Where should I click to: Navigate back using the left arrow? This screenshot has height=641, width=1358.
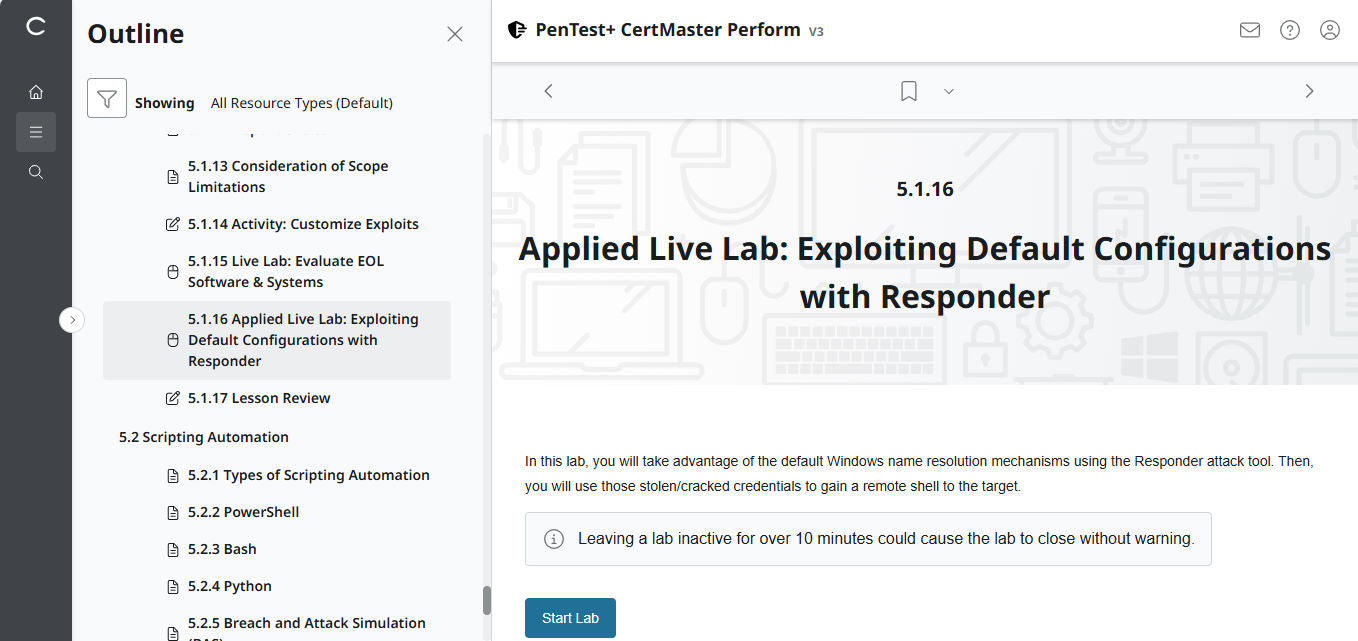548,90
